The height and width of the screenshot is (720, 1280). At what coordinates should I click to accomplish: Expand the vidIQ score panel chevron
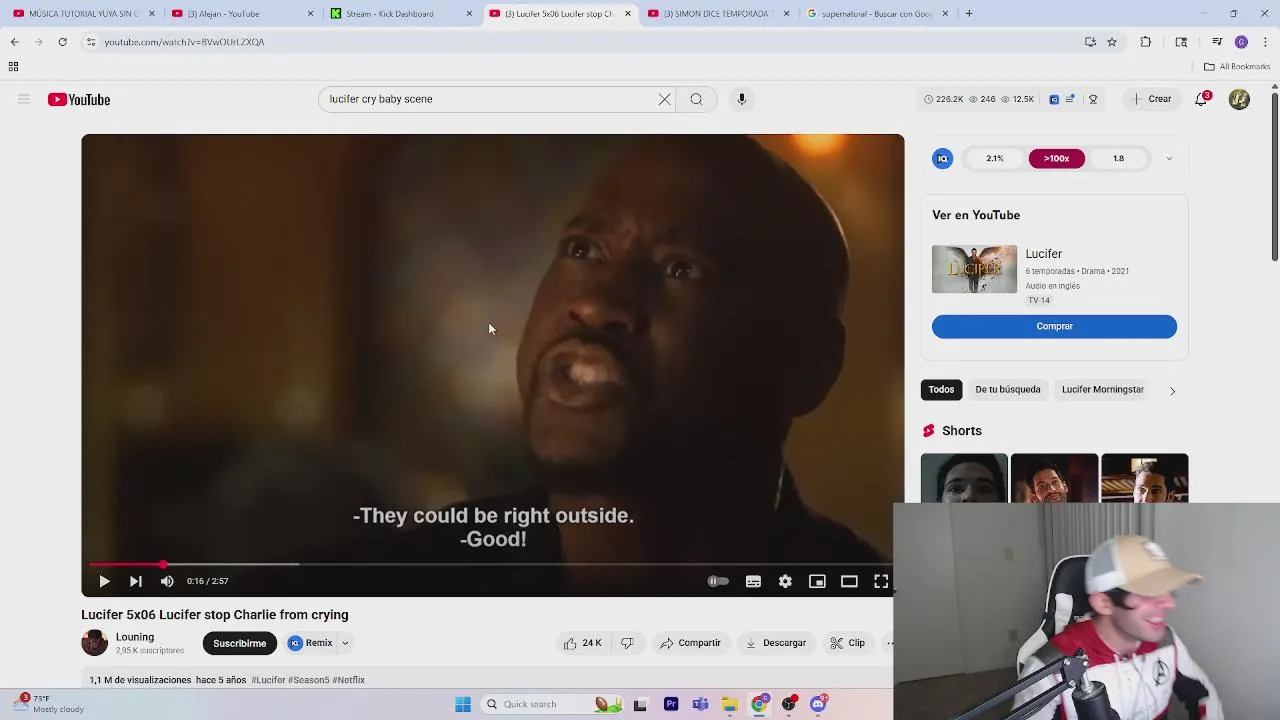(x=1169, y=158)
